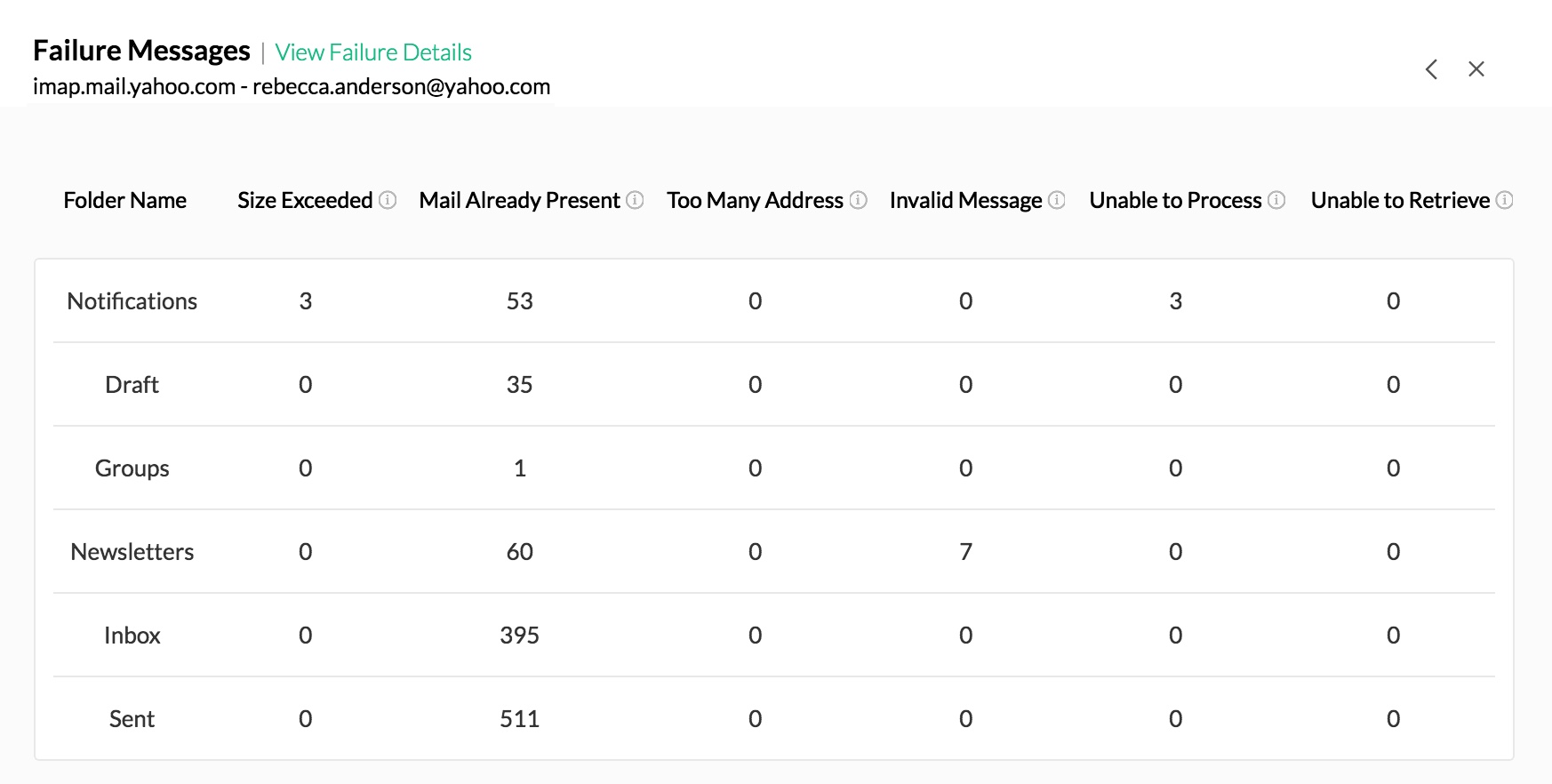Screen dimensions: 1552x784
Task: Click info icon beside Unable to Retrieve
Action: [1504, 200]
